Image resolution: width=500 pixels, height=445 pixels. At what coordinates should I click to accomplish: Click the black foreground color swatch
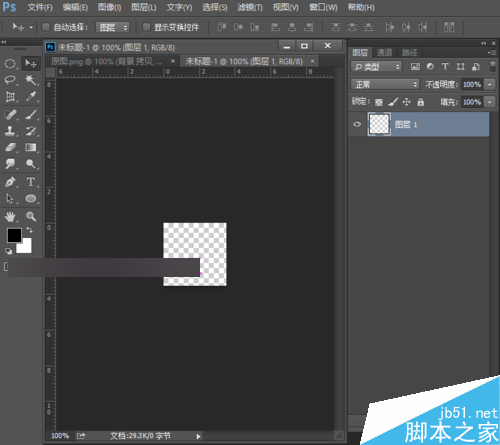pos(14,235)
